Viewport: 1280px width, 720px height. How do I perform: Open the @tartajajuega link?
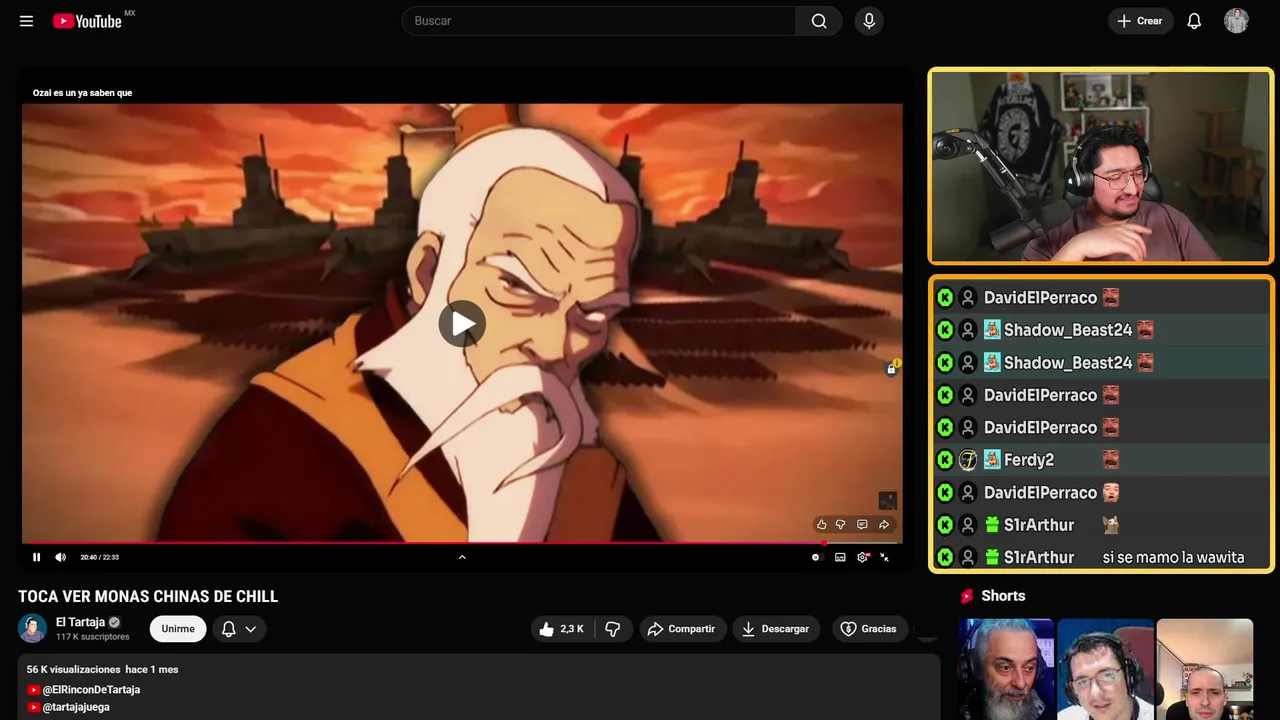pyautogui.click(x=76, y=707)
